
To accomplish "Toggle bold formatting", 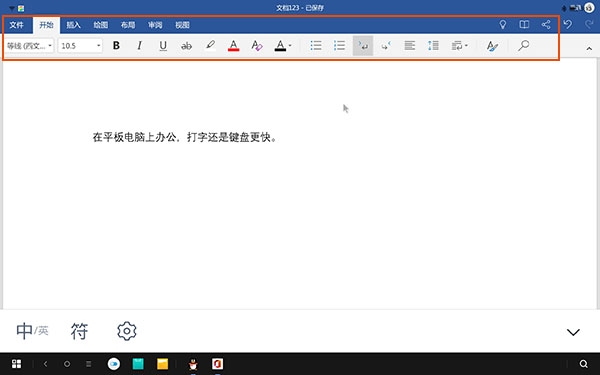I will [116, 46].
